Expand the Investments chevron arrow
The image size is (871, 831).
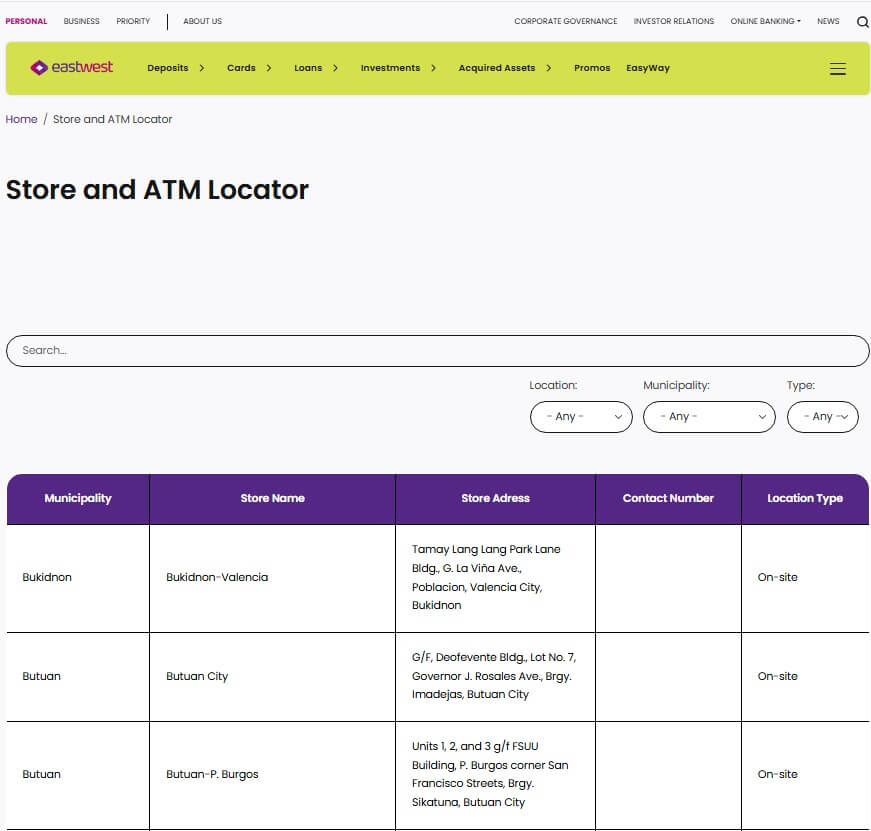434,68
